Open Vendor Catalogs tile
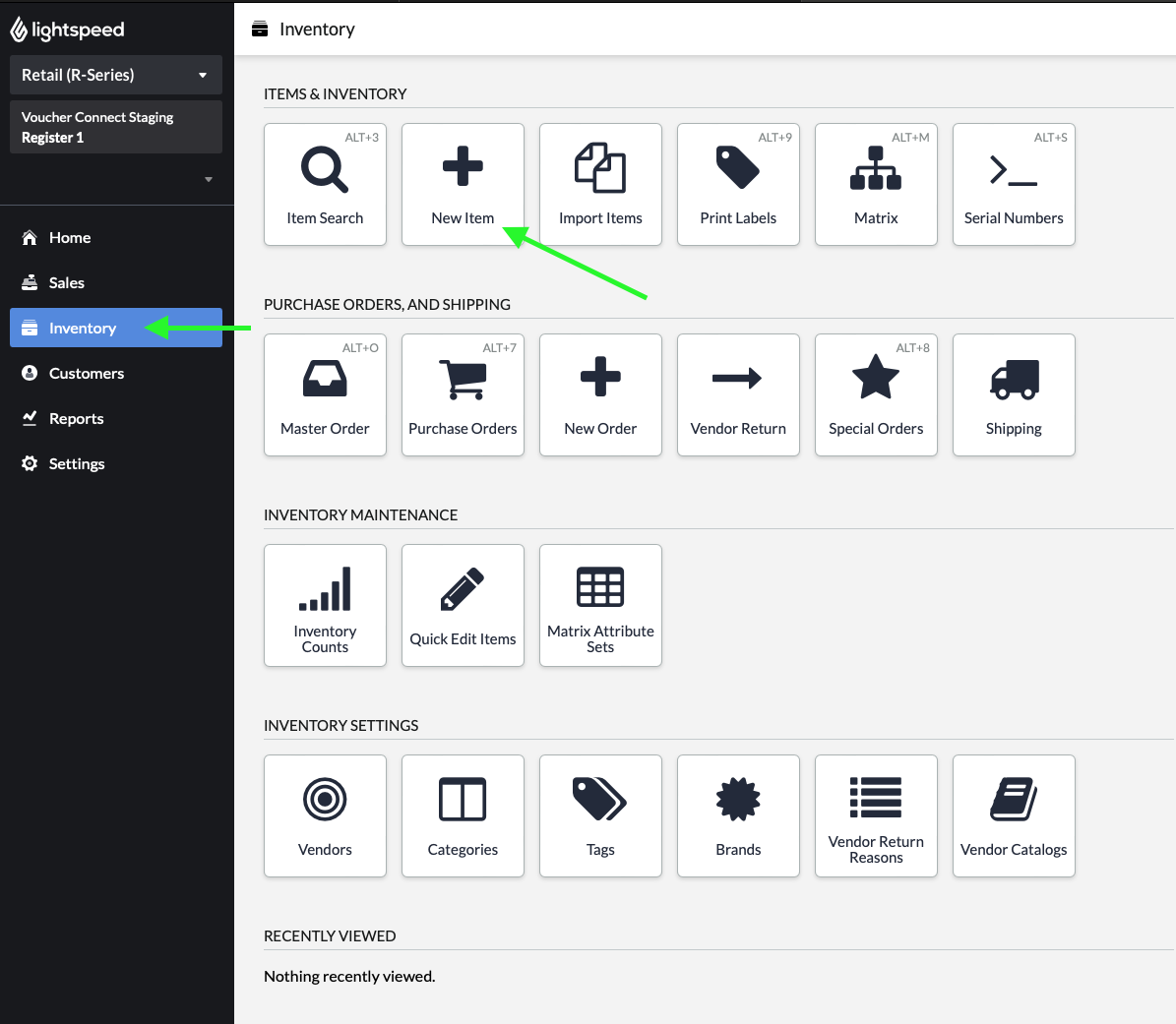Screen dimensions: 1176x1024 pos(1014,815)
